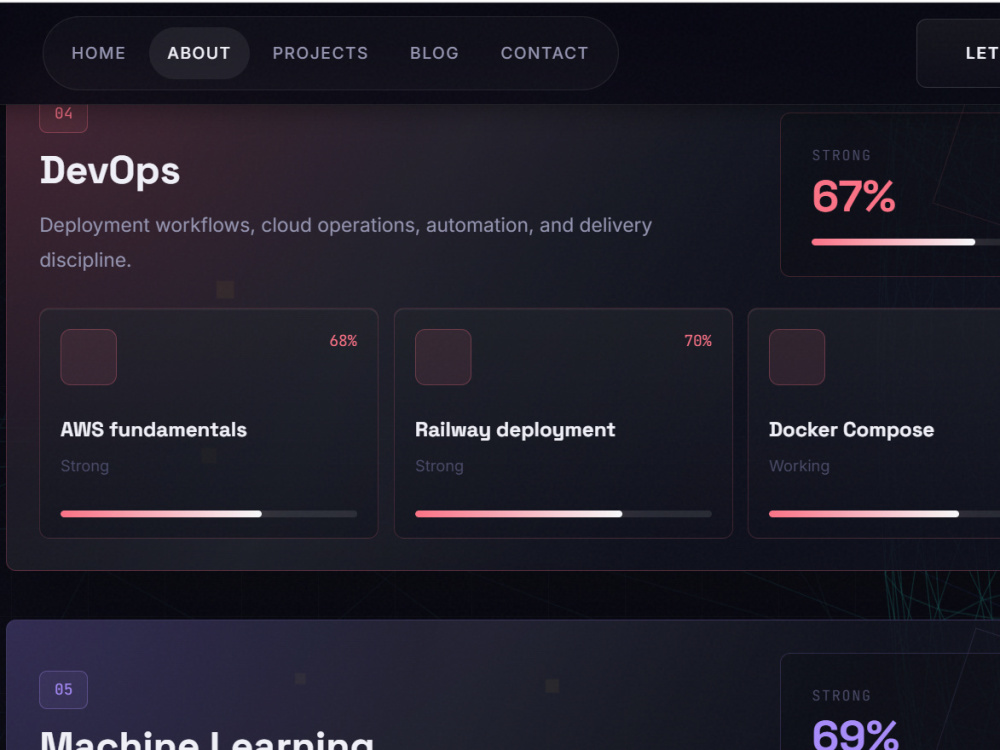The image size is (1000, 750).
Task: Click the 05 section number badge
Action: click(x=63, y=689)
